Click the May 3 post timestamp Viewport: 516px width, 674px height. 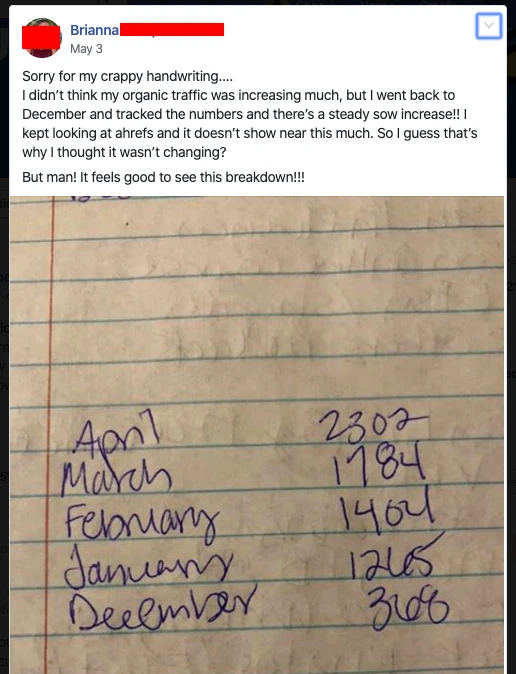point(86,49)
